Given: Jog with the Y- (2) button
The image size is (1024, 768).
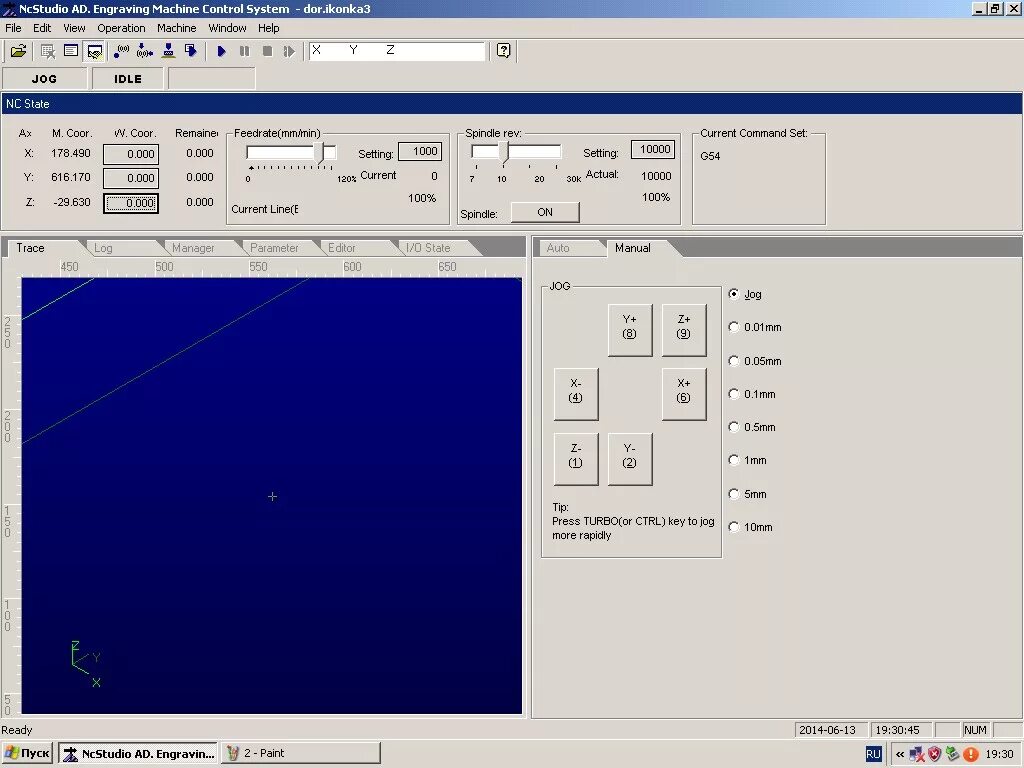Looking at the screenshot, I should pos(630,459).
